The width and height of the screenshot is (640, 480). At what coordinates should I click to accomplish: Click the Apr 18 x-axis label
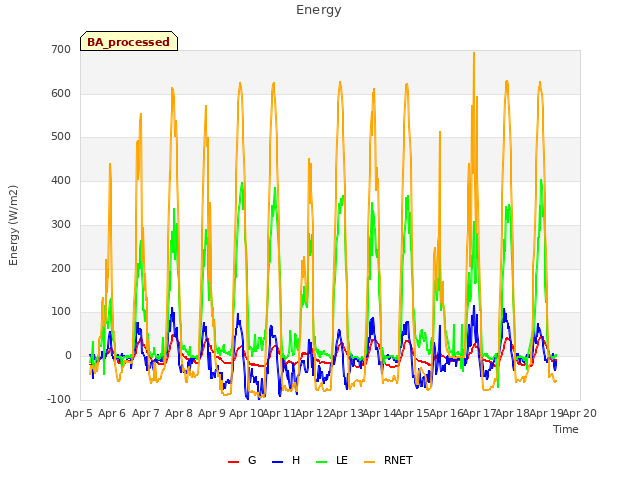(x=513, y=413)
